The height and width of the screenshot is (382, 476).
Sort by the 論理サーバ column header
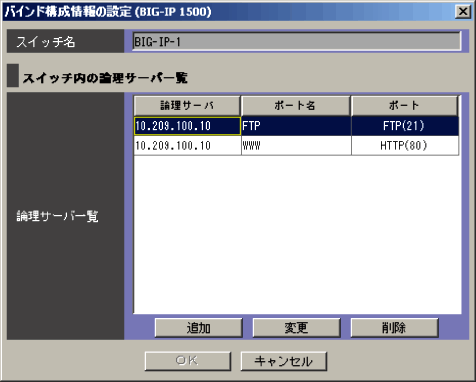[x=187, y=106]
